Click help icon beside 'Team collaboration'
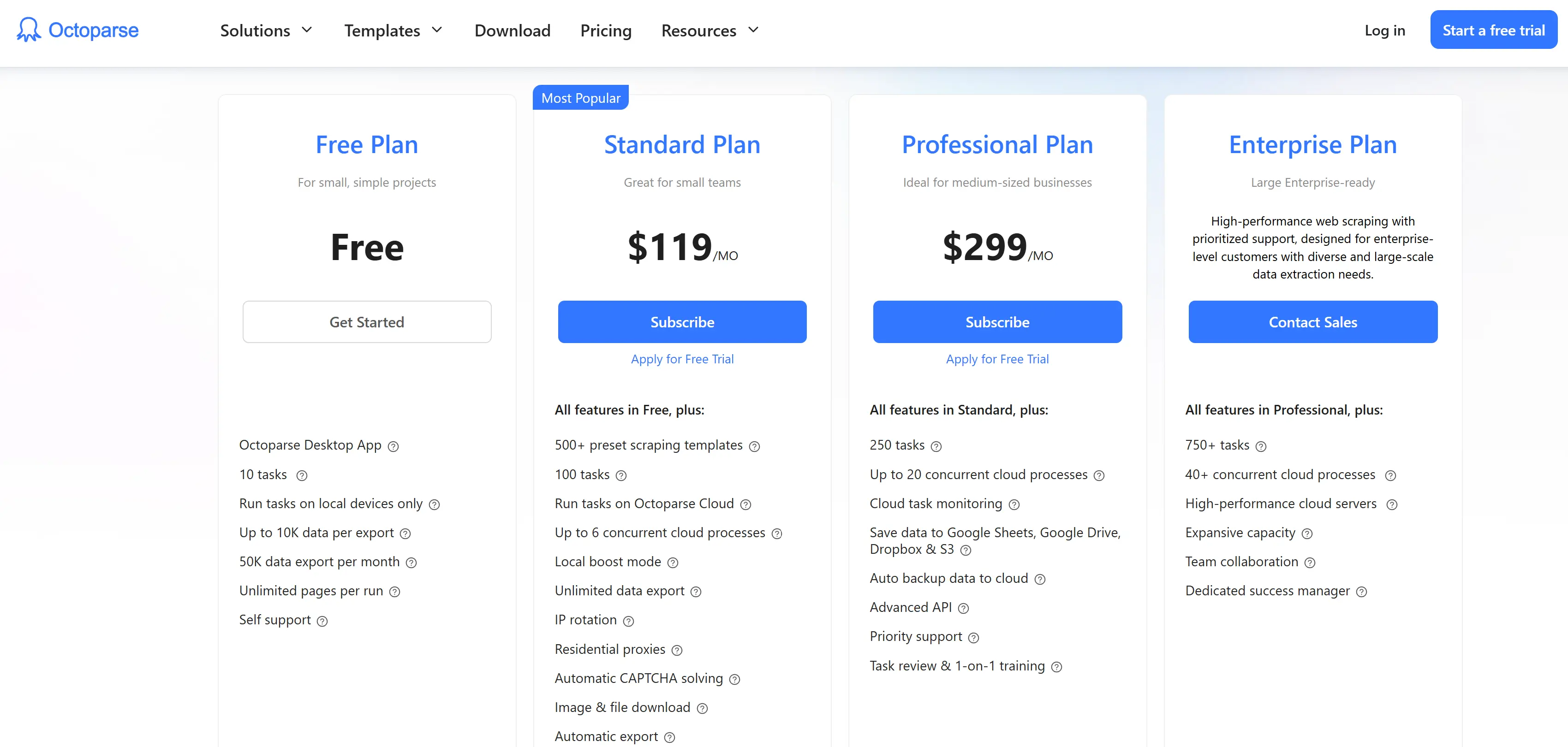Viewport: 1568px width, 747px height. point(1310,563)
